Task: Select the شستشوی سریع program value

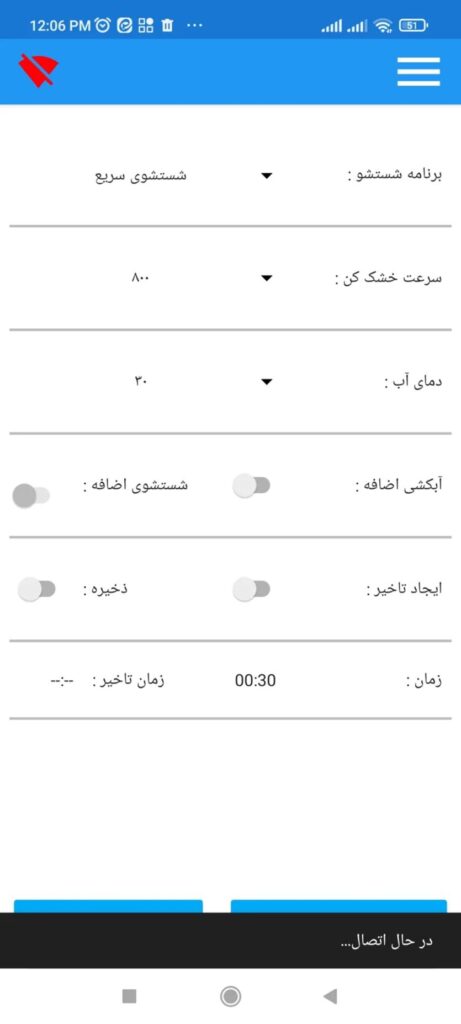Action: tap(142, 176)
